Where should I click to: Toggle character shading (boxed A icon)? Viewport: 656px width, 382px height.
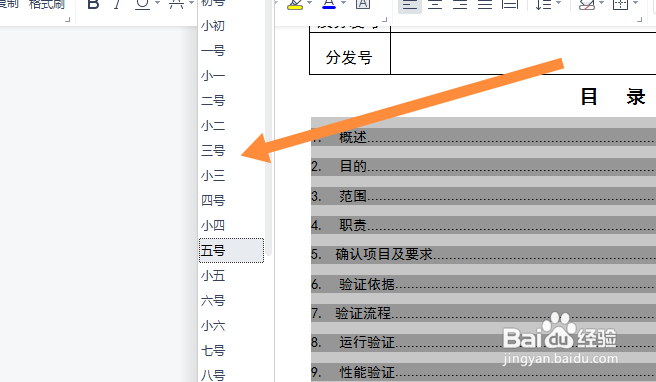363,4
